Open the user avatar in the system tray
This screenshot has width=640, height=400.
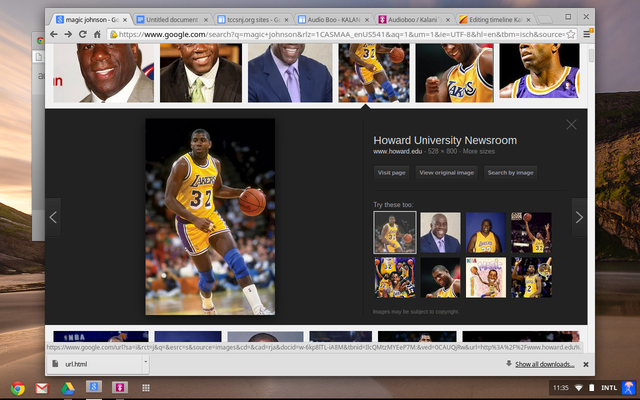coord(629,387)
